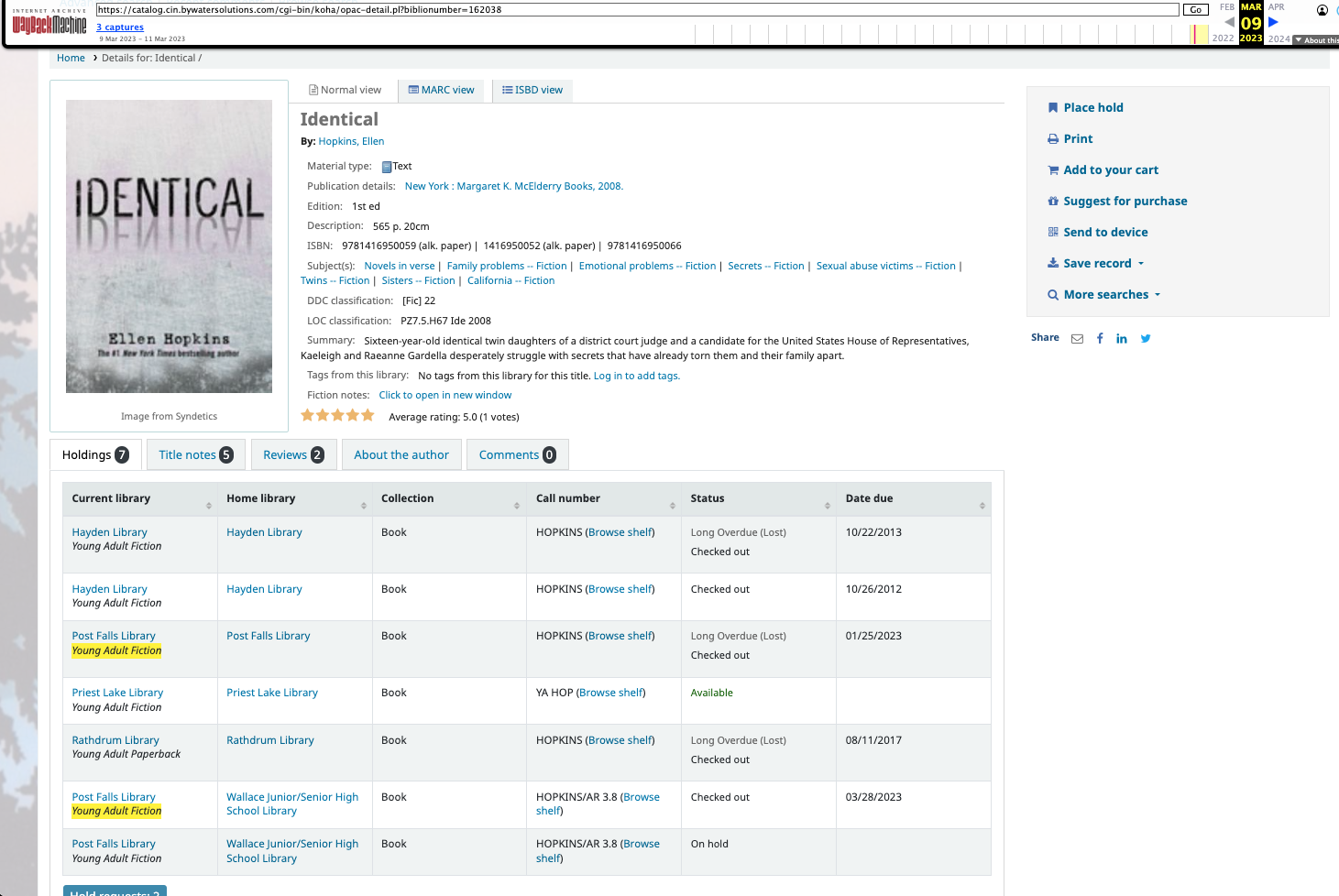Click the Home breadcrumb link
Screen dimensions: 1339x896
click(x=71, y=58)
